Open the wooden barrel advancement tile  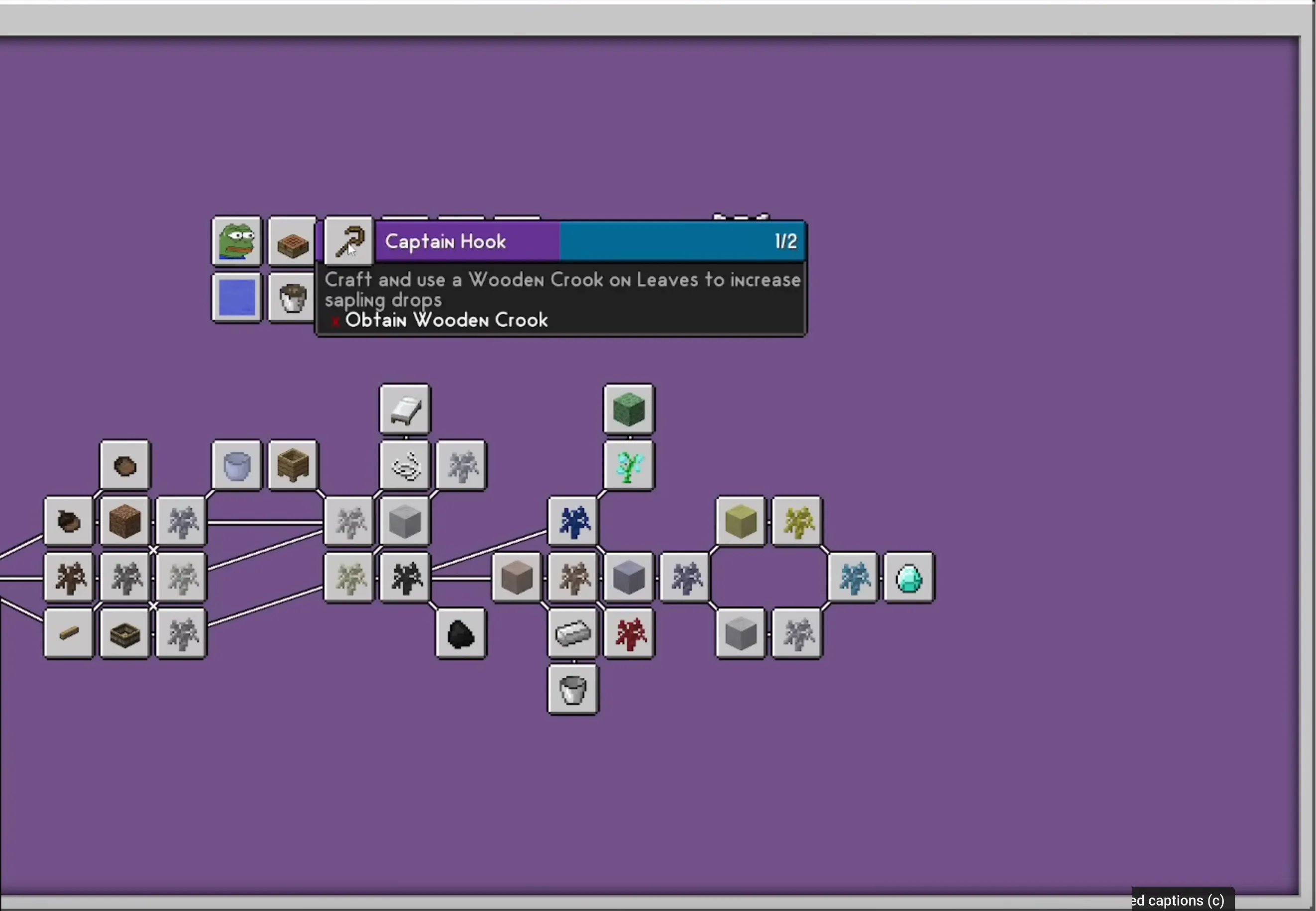[292, 465]
